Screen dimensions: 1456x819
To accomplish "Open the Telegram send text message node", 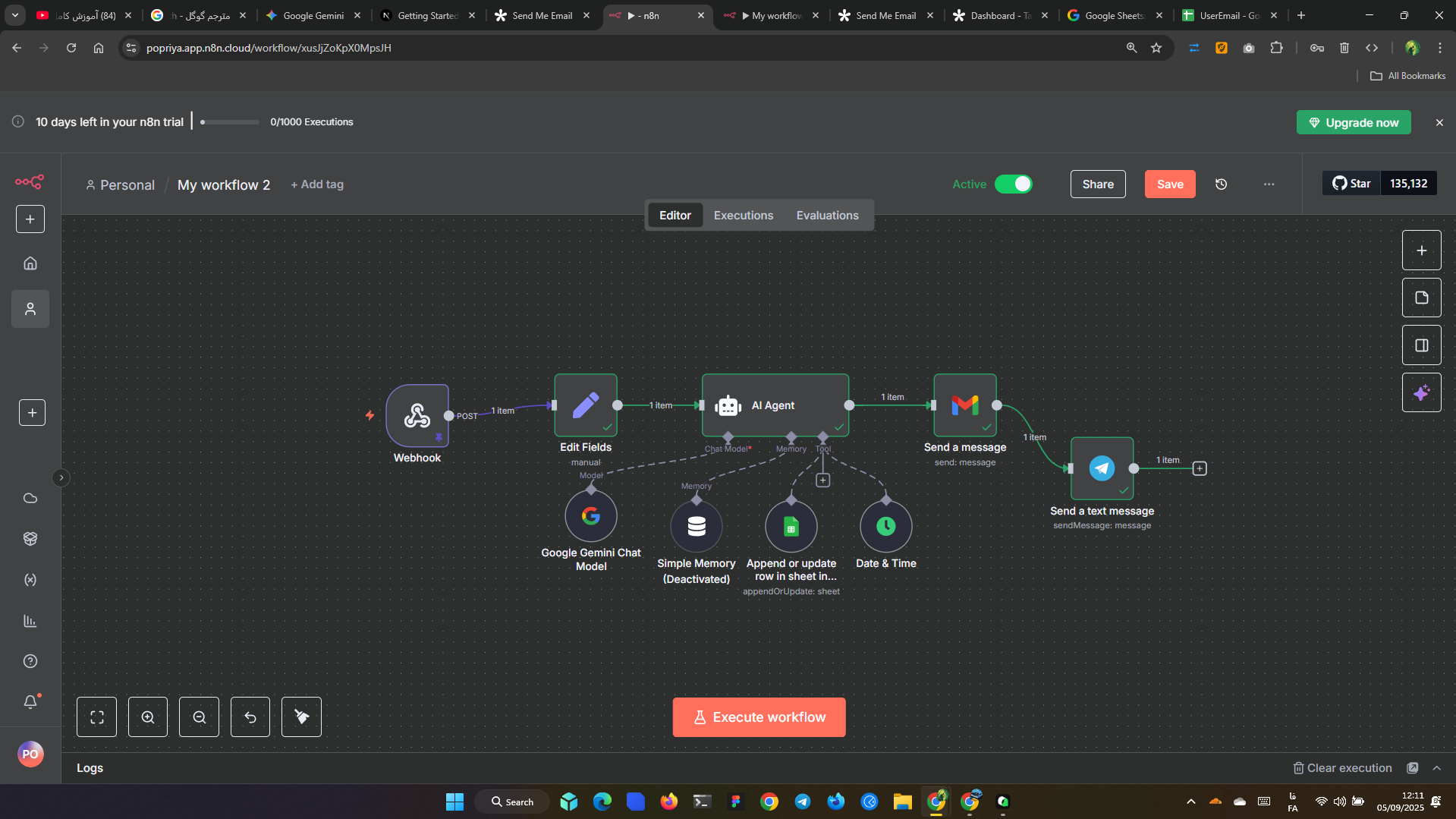I will (1102, 468).
